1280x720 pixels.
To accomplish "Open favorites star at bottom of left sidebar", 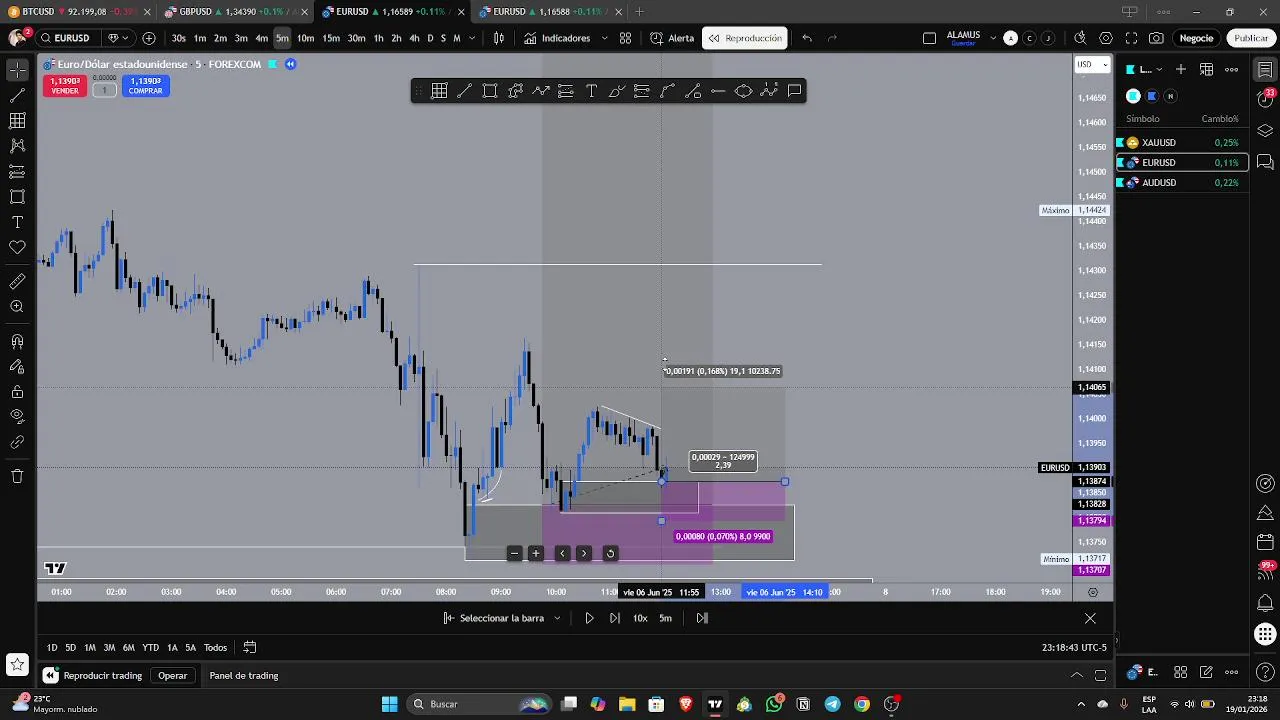I will coord(17,664).
